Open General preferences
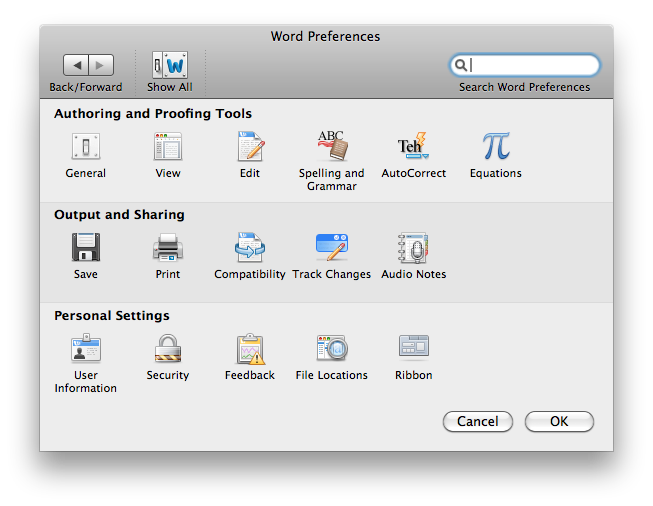The width and height of the screenshot is (653, 506). coord(86,148)
